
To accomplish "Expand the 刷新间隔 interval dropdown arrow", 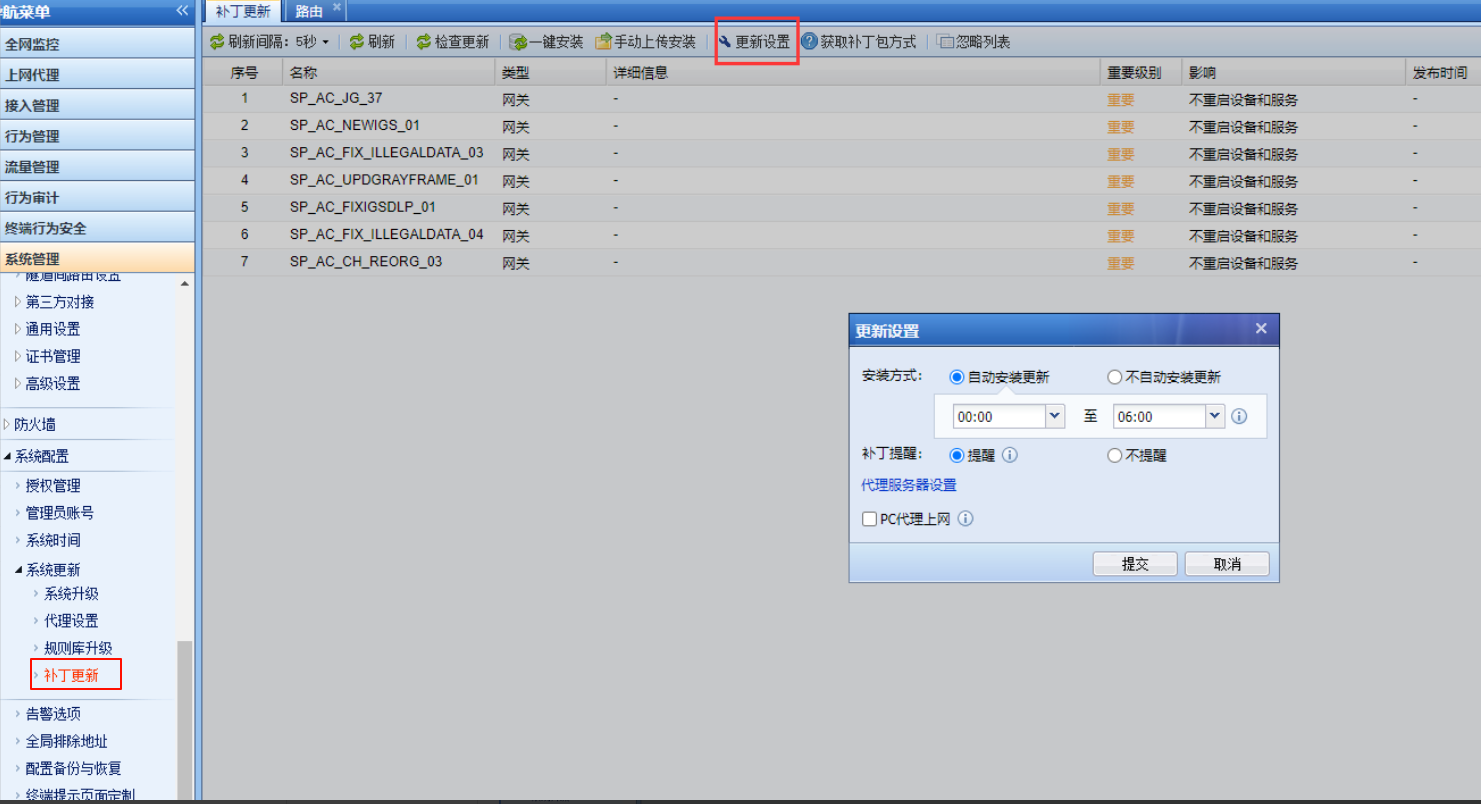I will (x=326, y=42).
